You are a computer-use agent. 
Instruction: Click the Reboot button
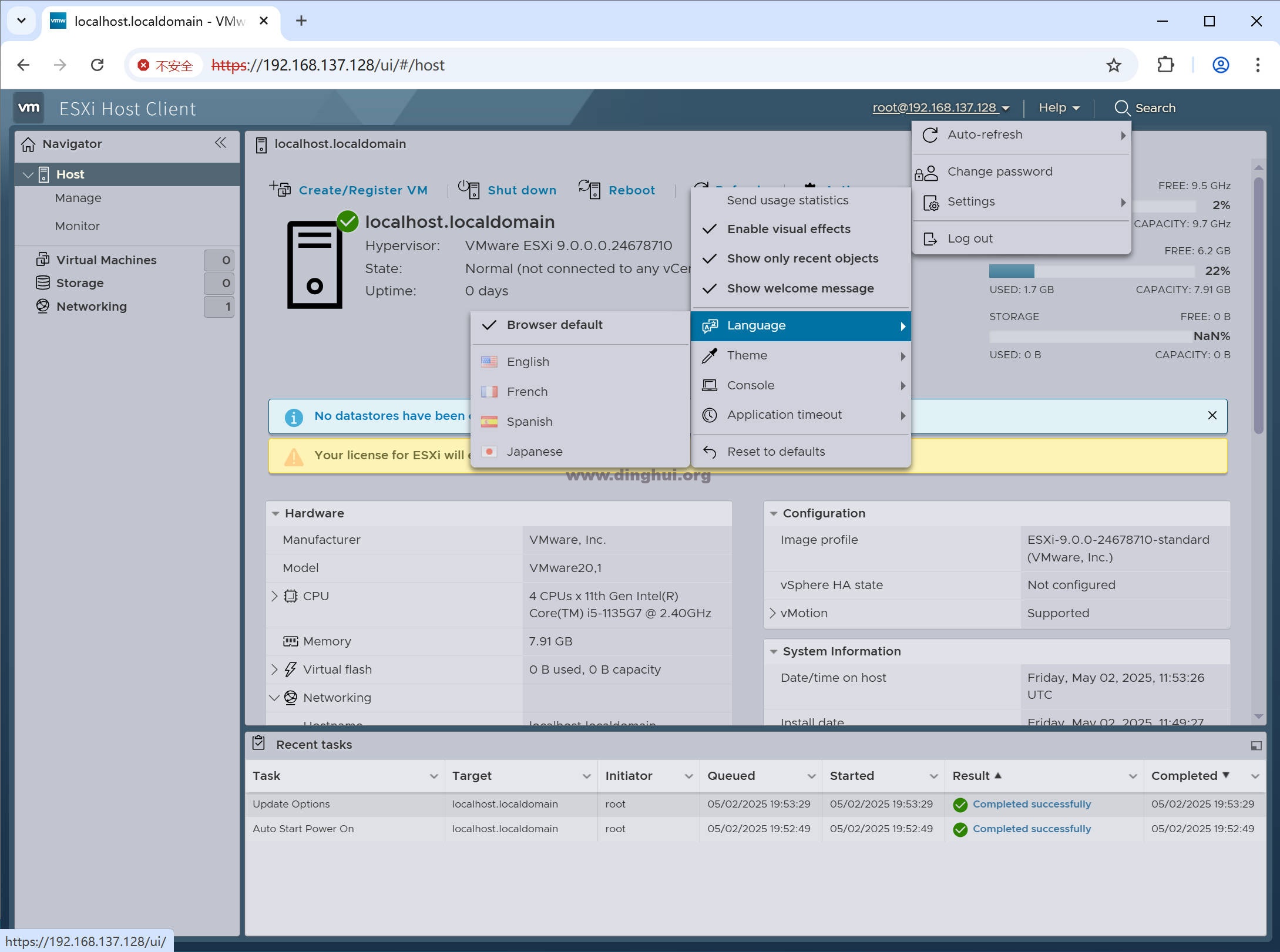point(617,190)
